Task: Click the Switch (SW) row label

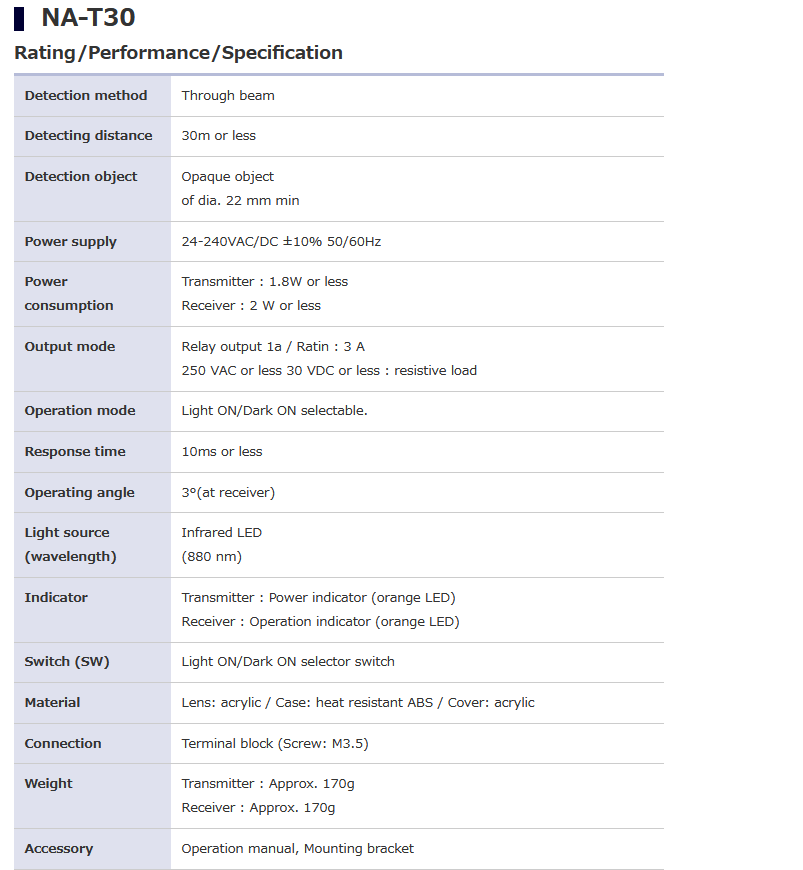Action: coord(67,662)
